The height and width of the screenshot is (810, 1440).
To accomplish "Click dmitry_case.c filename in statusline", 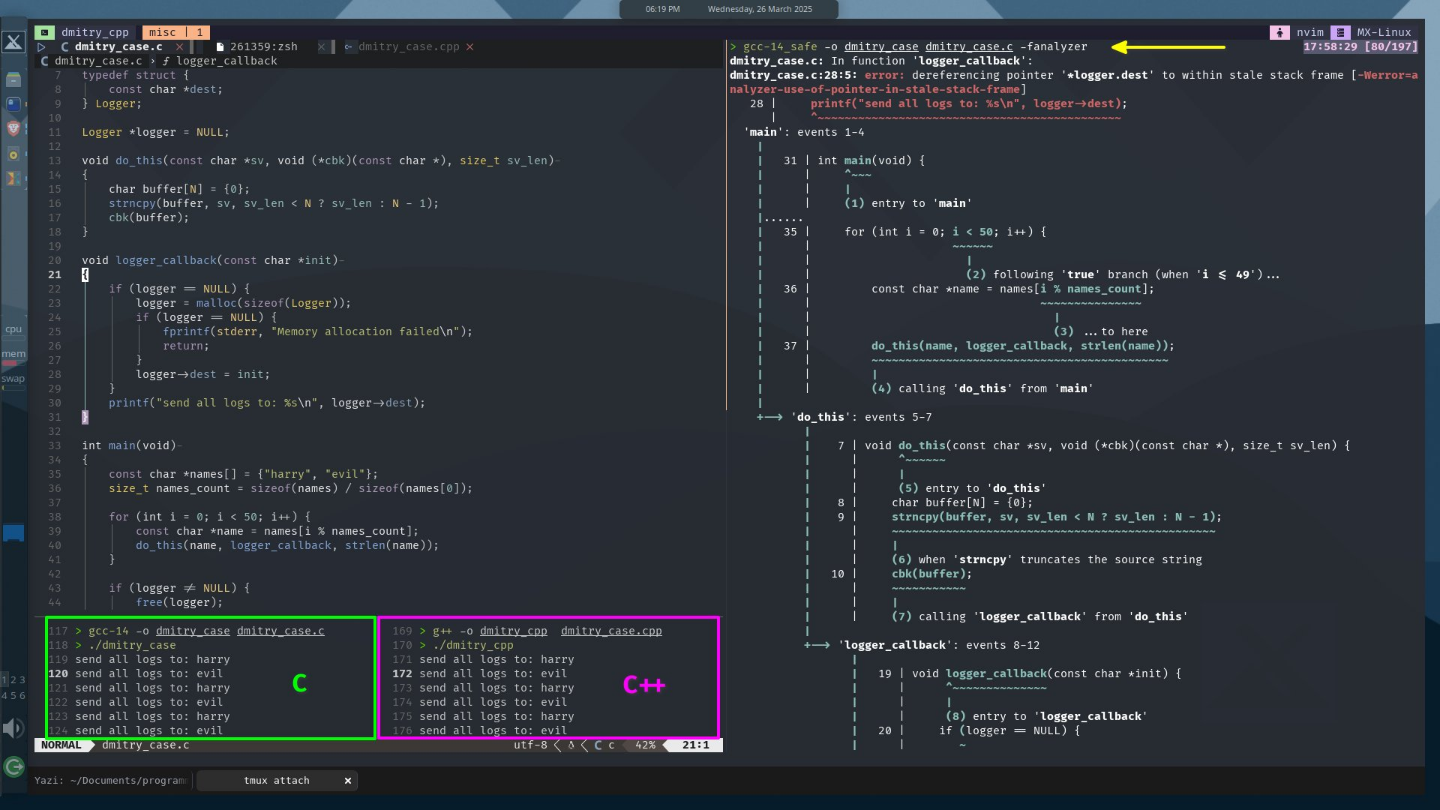I will tap(145, 745).
